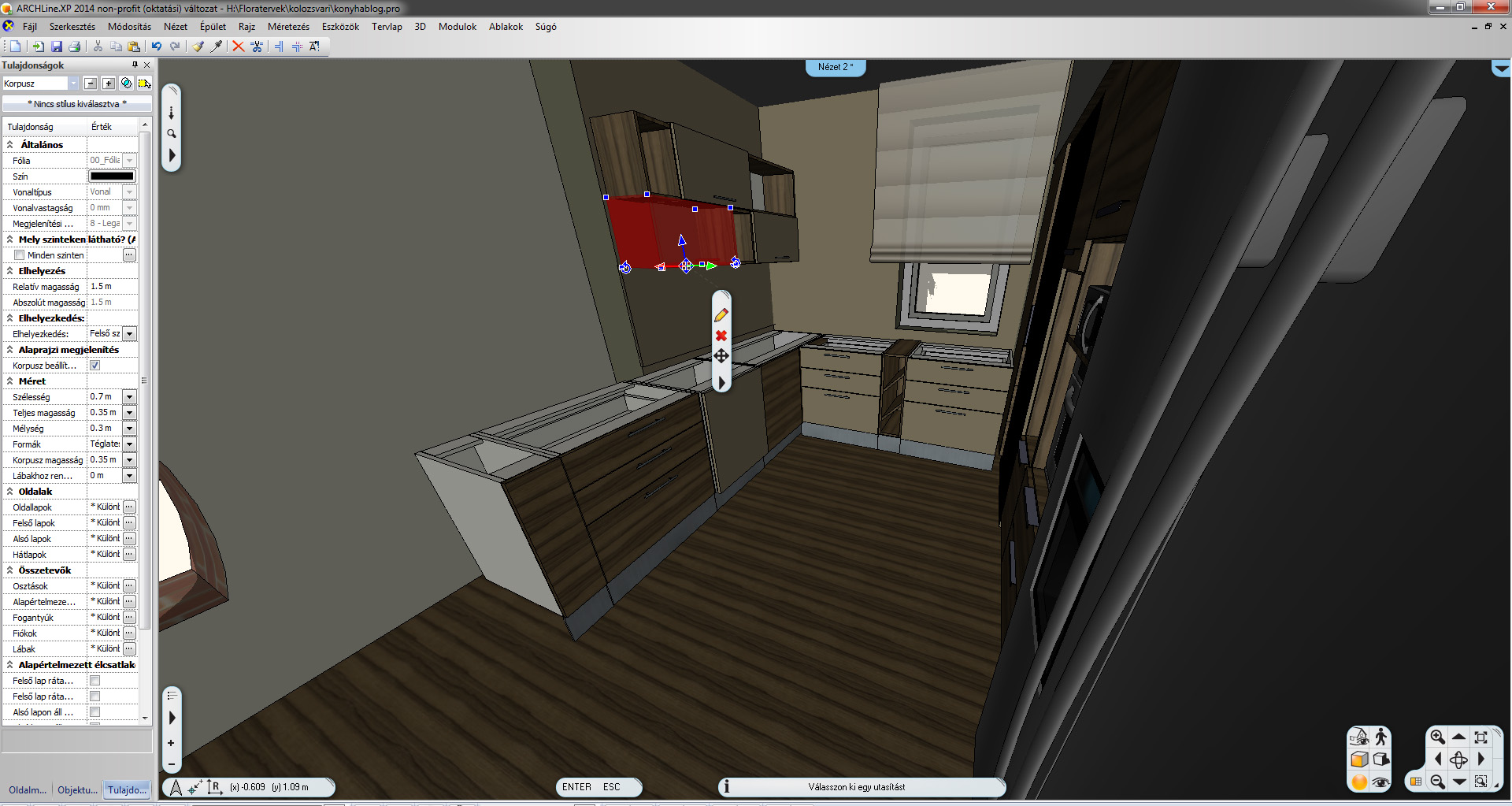Zoom in using the magnifier plus icon

click(1437, 737)
